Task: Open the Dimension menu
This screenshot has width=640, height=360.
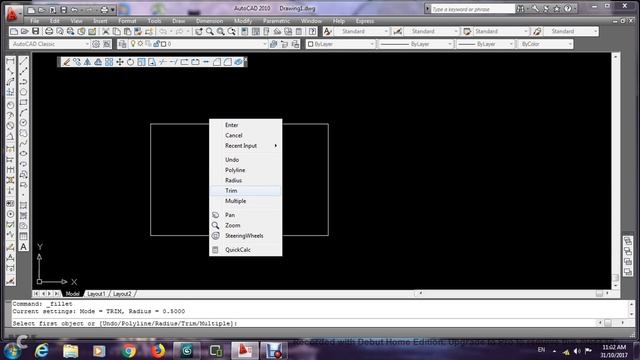Action: pyautogui.click(x=209, y=21)
